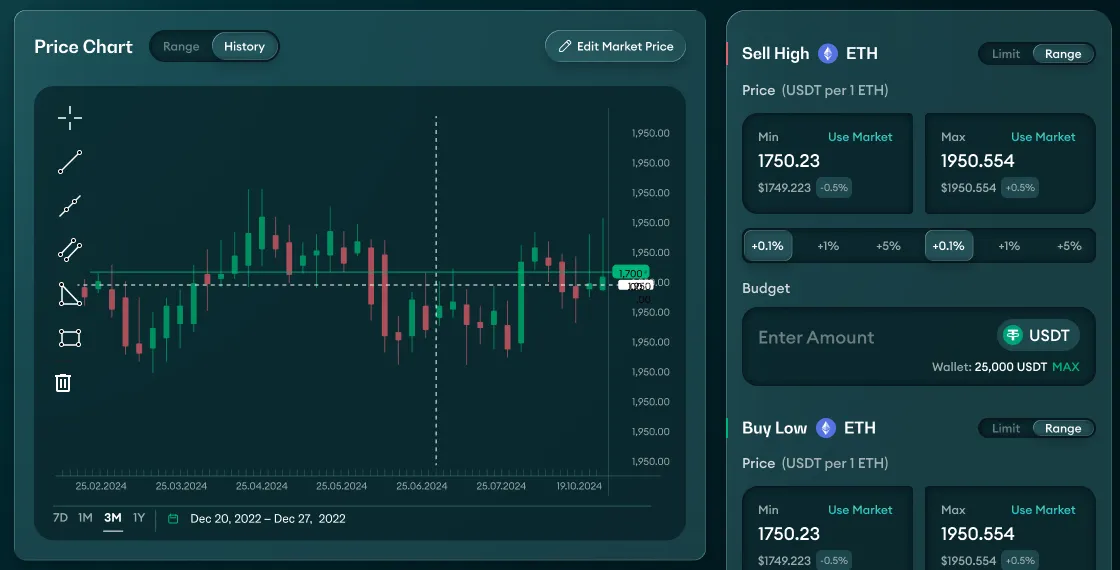Select the 1M timeframe tab
The height and width of the screenshot is (570, 1120).
(x=85, y=518)
